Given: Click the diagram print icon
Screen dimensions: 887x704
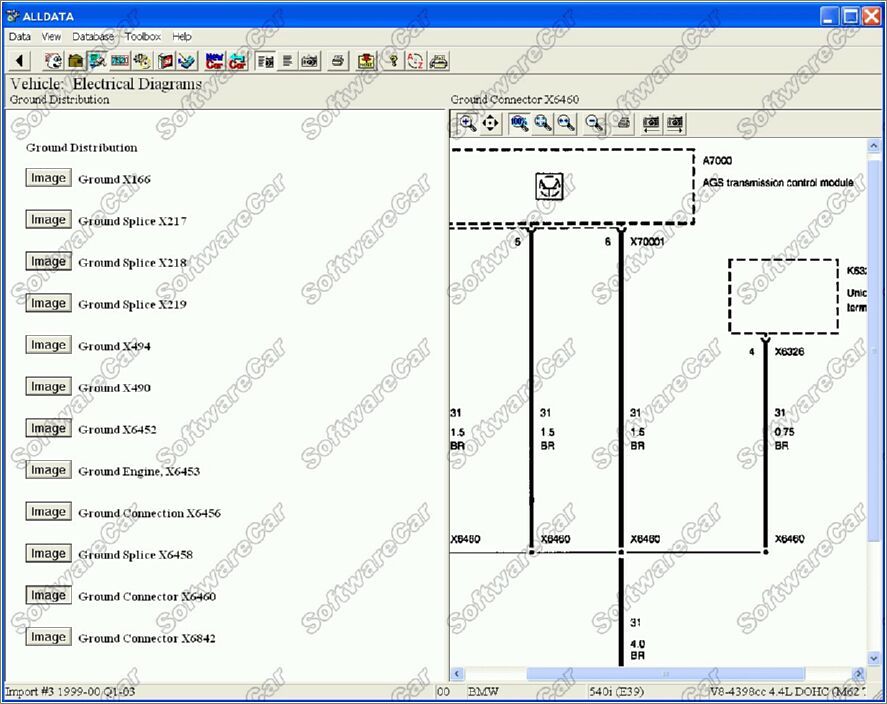Looking at the screenshot, I should pyautogui.click(x=622, y=123).
